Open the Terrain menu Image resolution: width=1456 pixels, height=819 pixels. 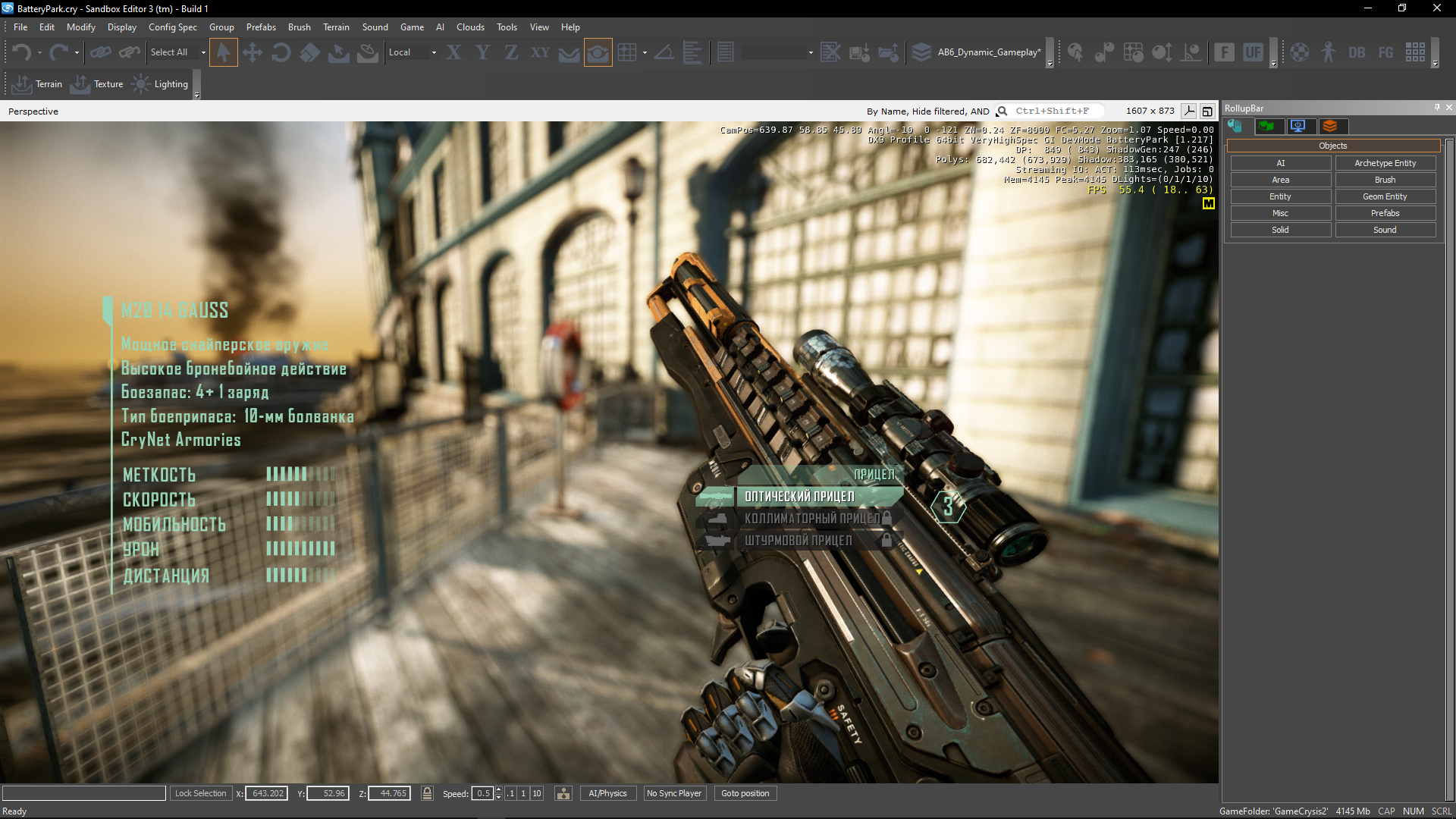(336, 27)
